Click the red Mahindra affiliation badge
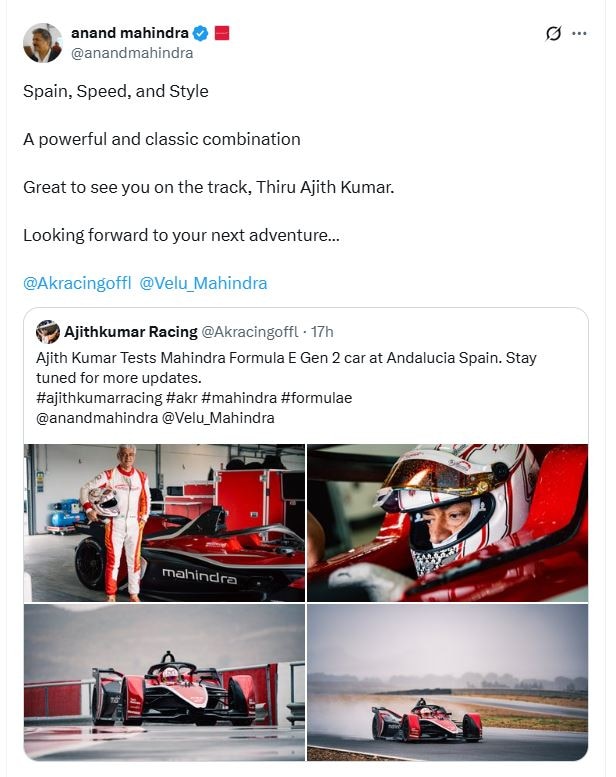Screen dimensions: 616x777 tap(222, 33)
